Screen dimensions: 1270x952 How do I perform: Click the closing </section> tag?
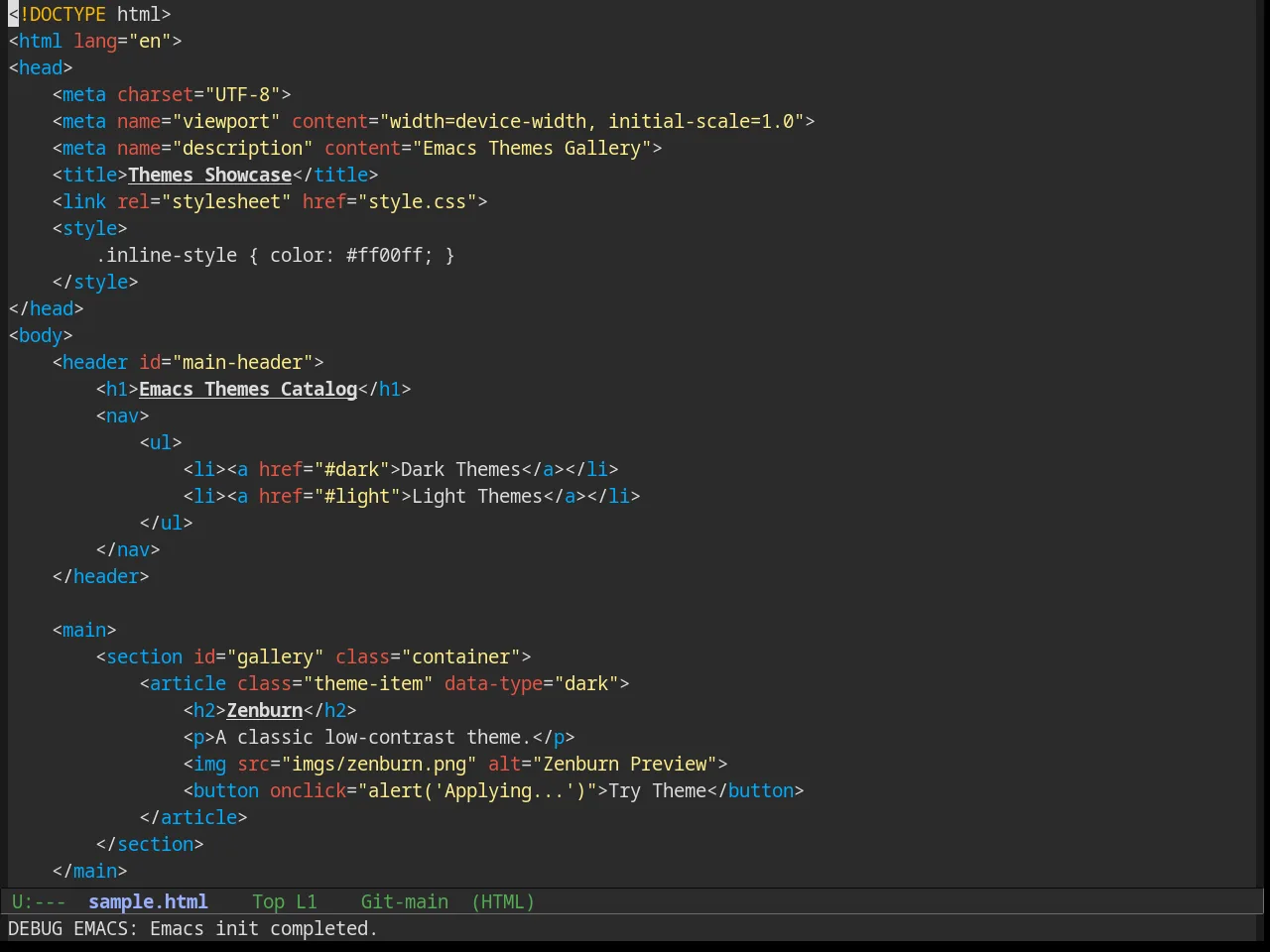pyautogui.click(x=150, y=844)
